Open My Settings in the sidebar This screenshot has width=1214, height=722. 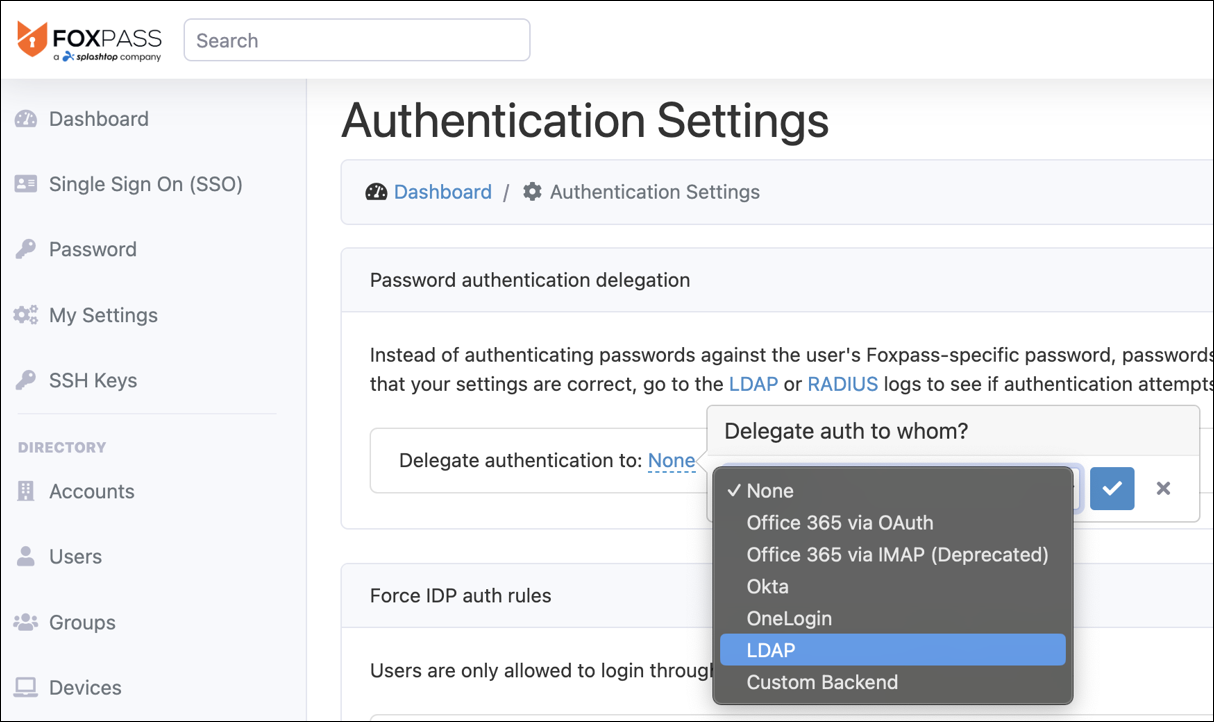coord(104,315)
